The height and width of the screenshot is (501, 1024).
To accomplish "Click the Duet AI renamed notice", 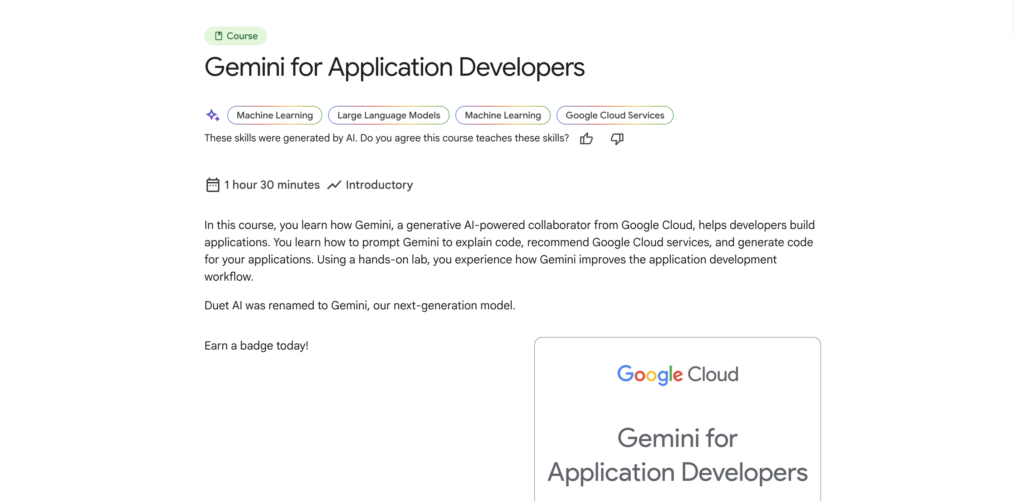I will tap(360, 306).
